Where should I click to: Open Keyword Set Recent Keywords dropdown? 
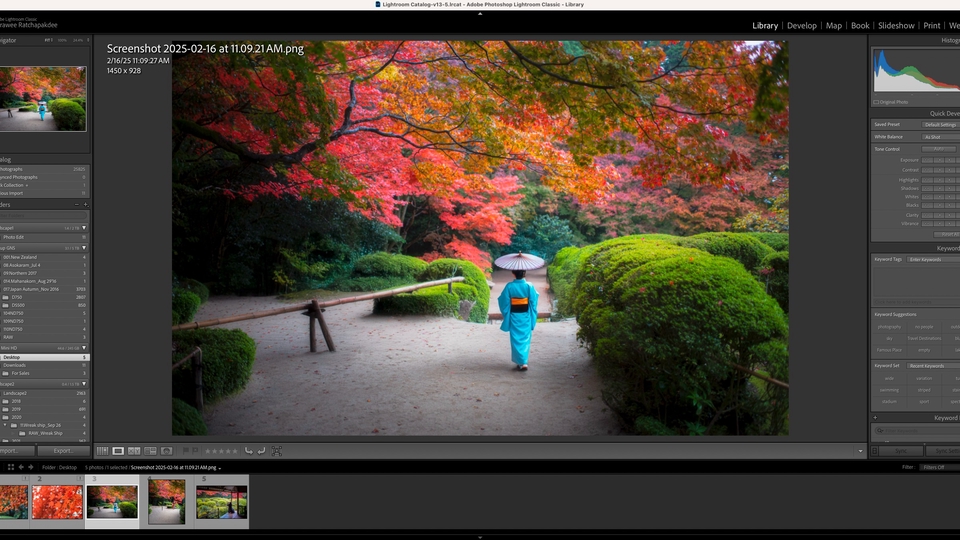pos(933,366)
